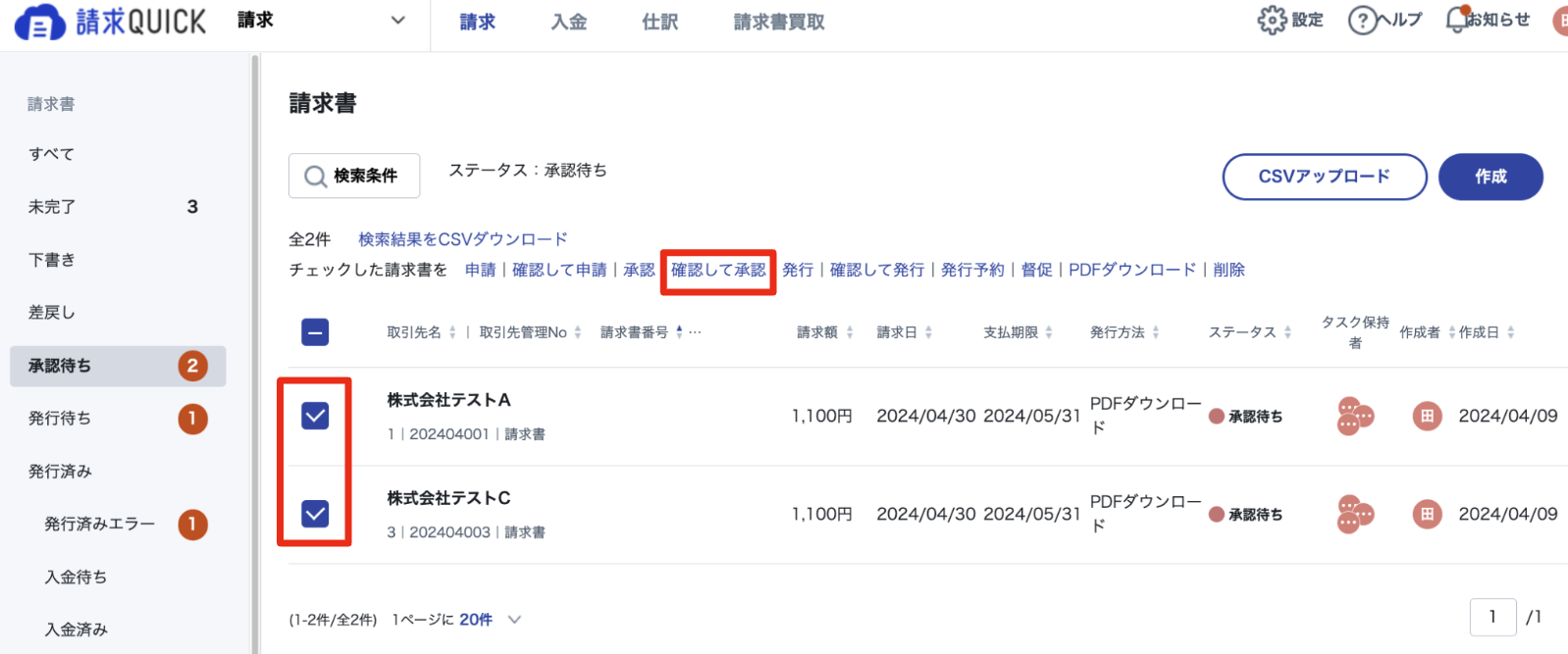The width and height of the screenshot is (1568, 654).
Task: Switch to the 入金 top tab
Action: 569,22
